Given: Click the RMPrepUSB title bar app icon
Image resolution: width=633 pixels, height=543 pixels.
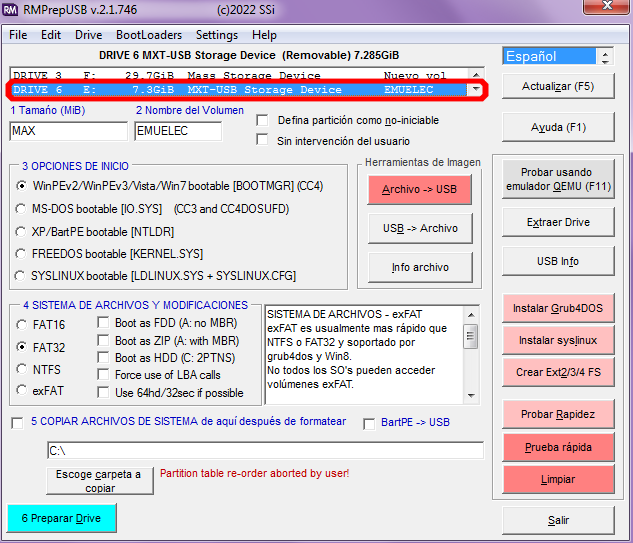Looking at the screenshot, I should [x=10, y=10].
